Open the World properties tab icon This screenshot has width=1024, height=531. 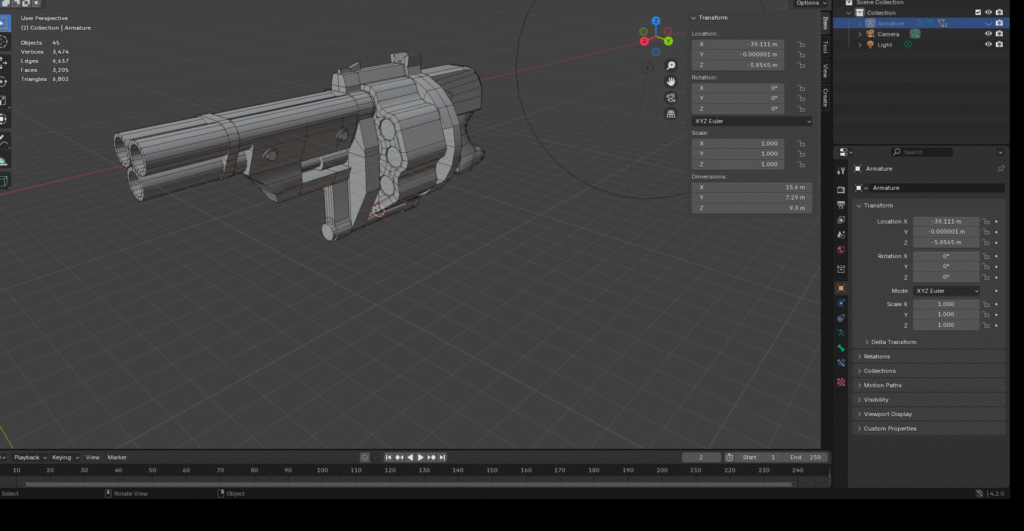click(841, 249)
